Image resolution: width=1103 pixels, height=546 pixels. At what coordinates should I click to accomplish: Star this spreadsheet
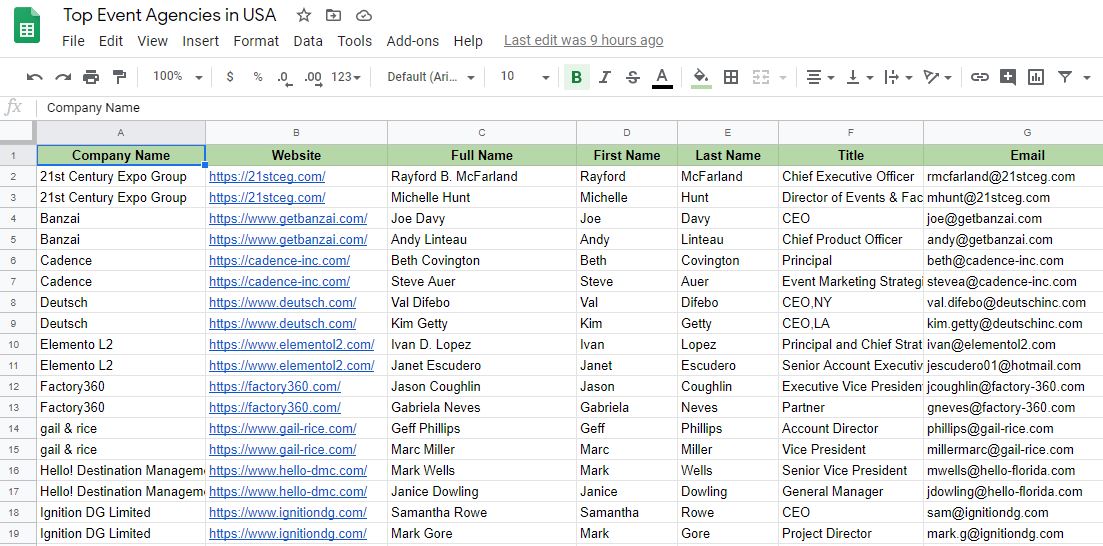click(303, 15)
